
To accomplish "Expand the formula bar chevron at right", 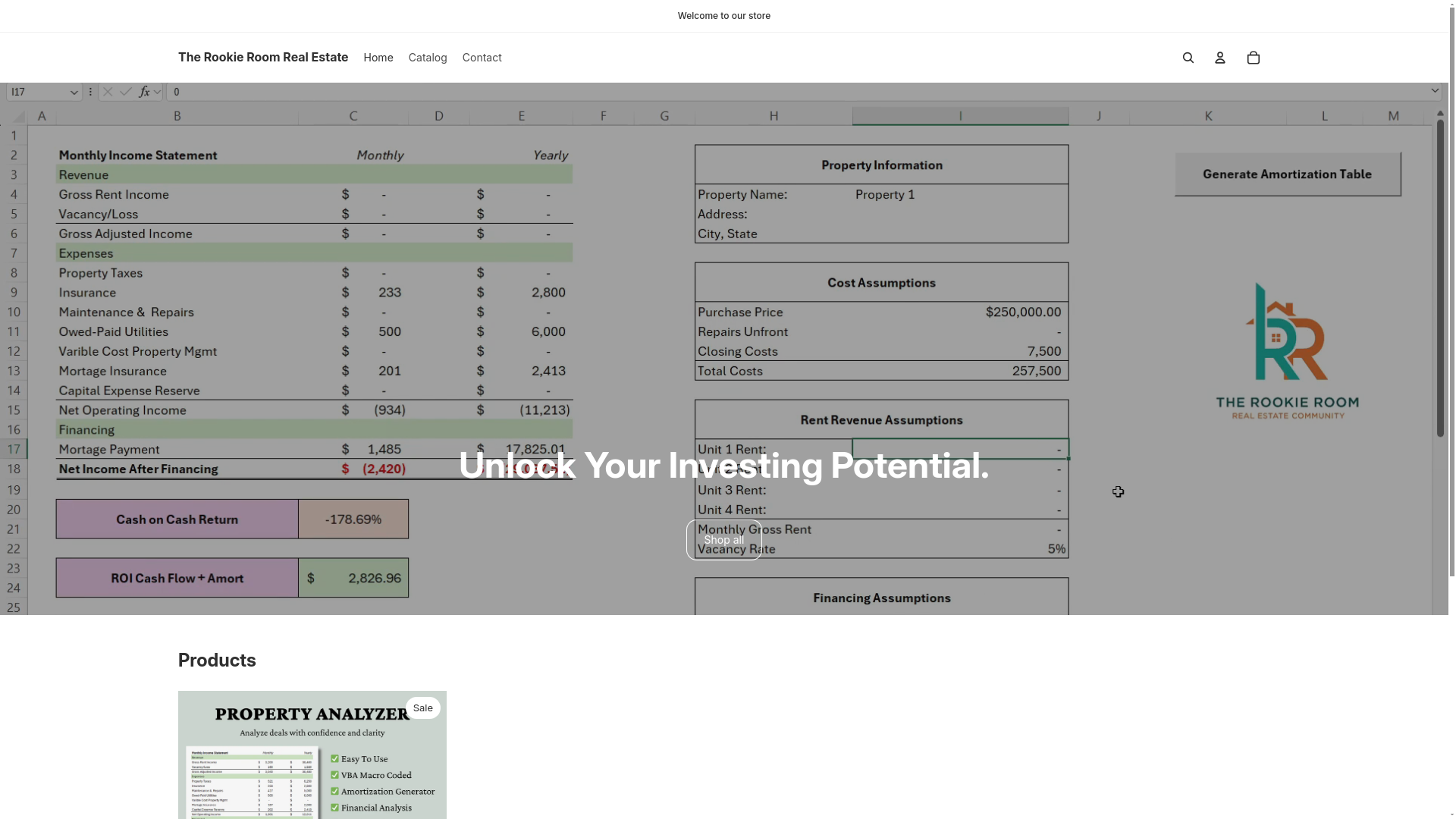I will pyautogui.click(x=1434, y=91).
